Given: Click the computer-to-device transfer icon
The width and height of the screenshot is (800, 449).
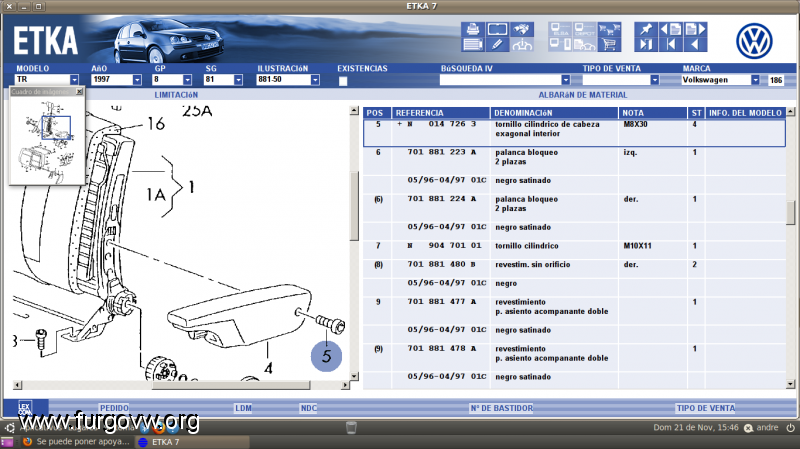Looking at the screenshot, I should tap(560, 45).
